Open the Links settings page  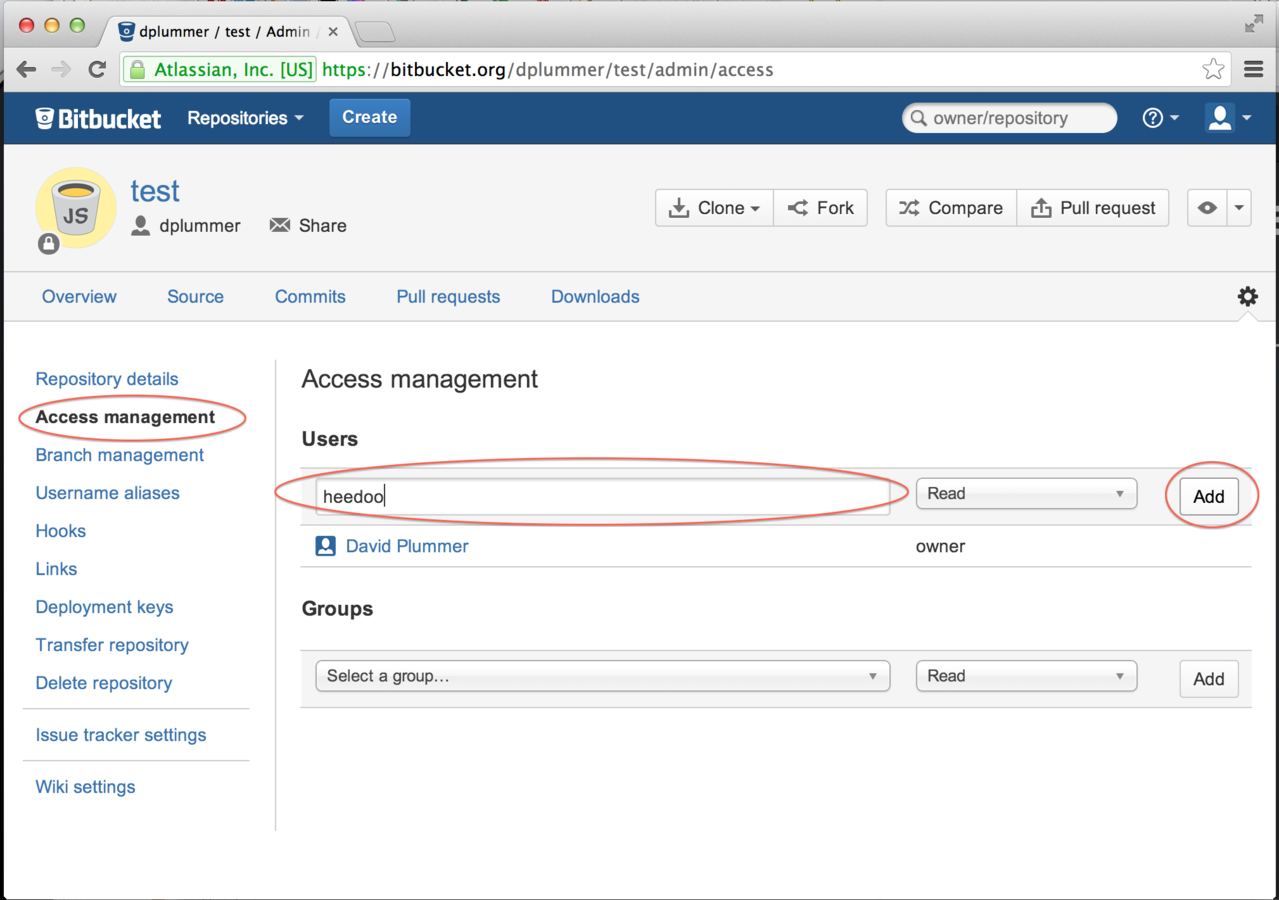[x=56, y=569]
